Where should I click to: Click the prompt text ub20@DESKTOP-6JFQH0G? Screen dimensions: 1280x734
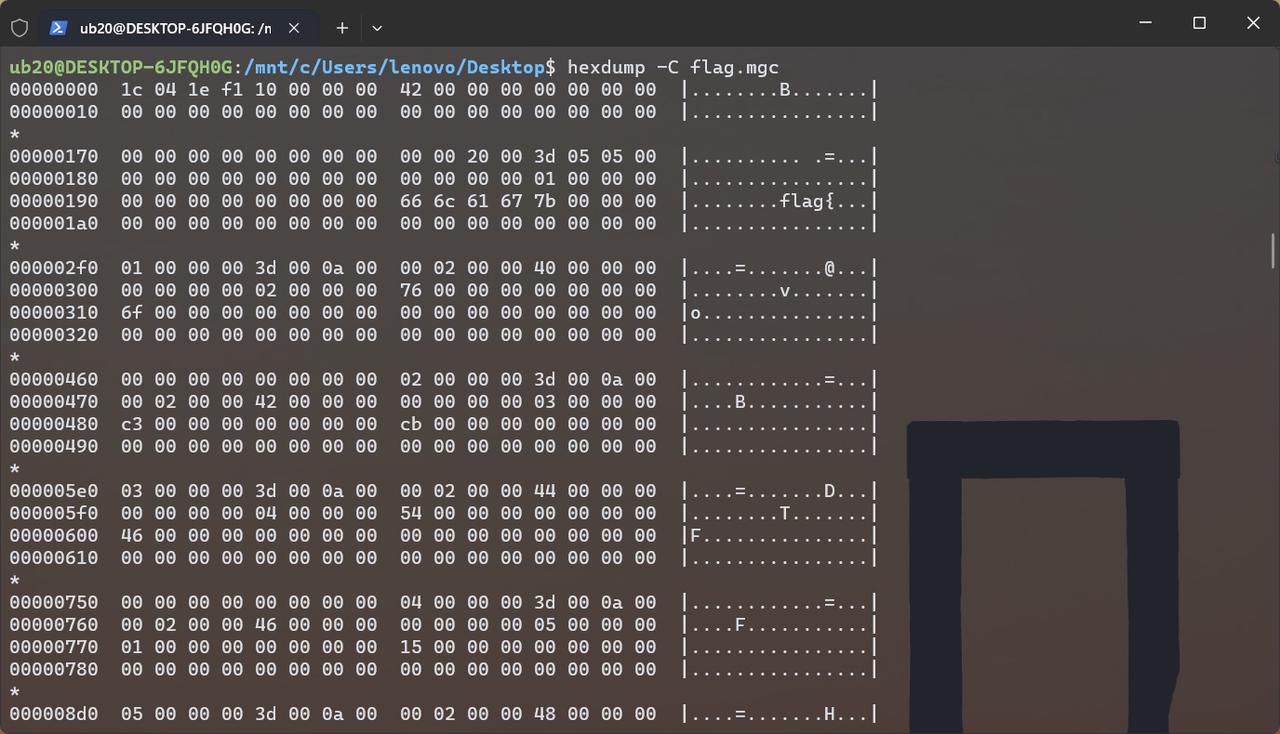pos(121,67)
